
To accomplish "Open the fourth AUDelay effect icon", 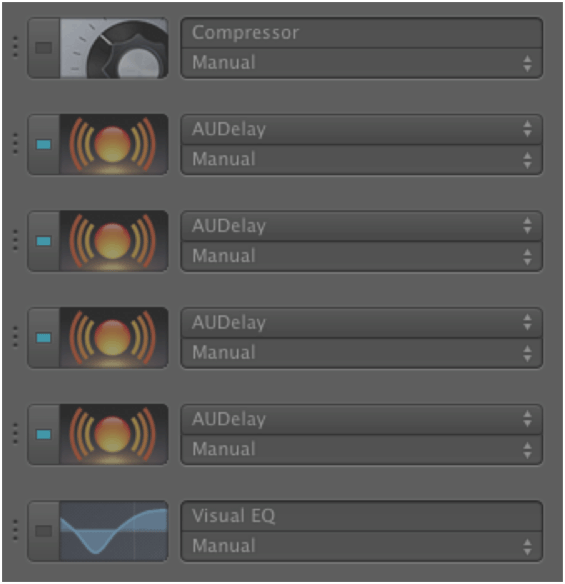I will (x=114, y=434).
